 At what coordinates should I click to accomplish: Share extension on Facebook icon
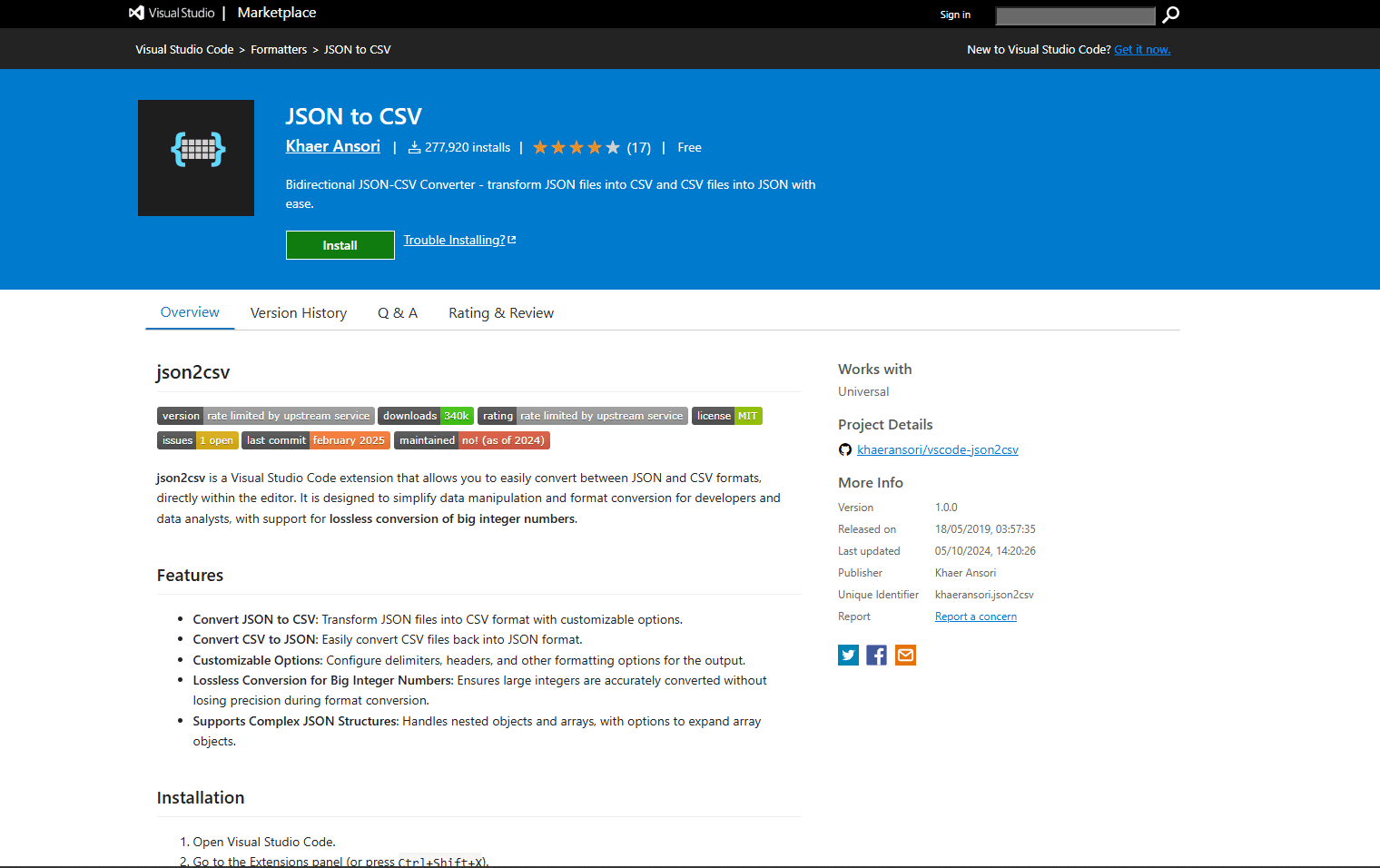876,656
